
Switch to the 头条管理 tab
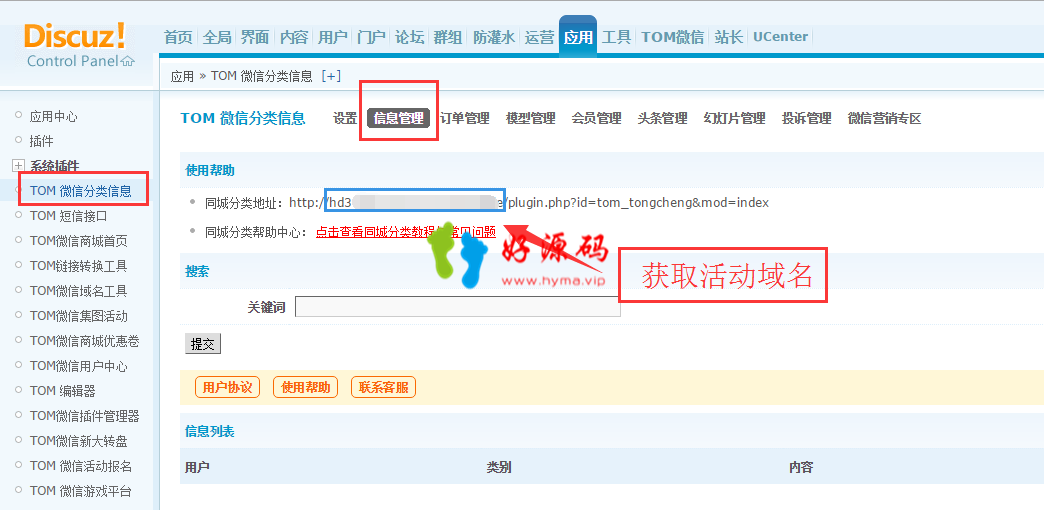(662, 119)
